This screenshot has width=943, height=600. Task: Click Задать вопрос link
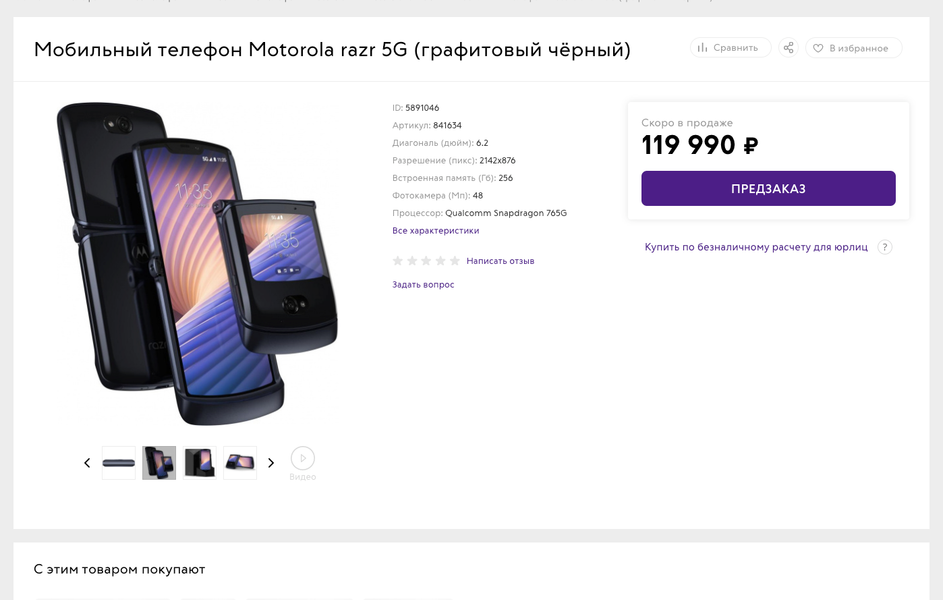point(423,285)
